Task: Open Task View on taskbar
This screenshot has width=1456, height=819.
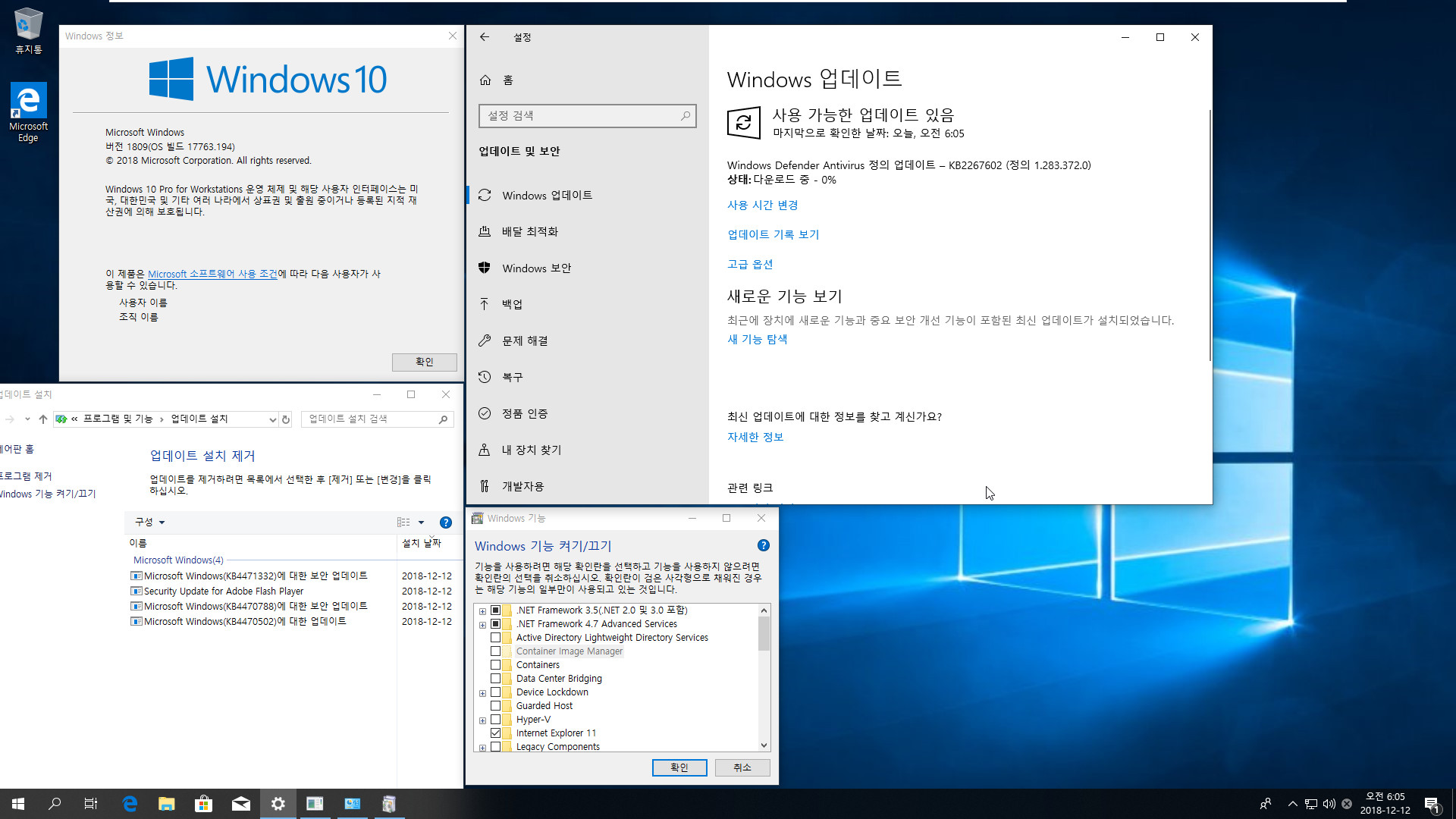Action: 91,804
